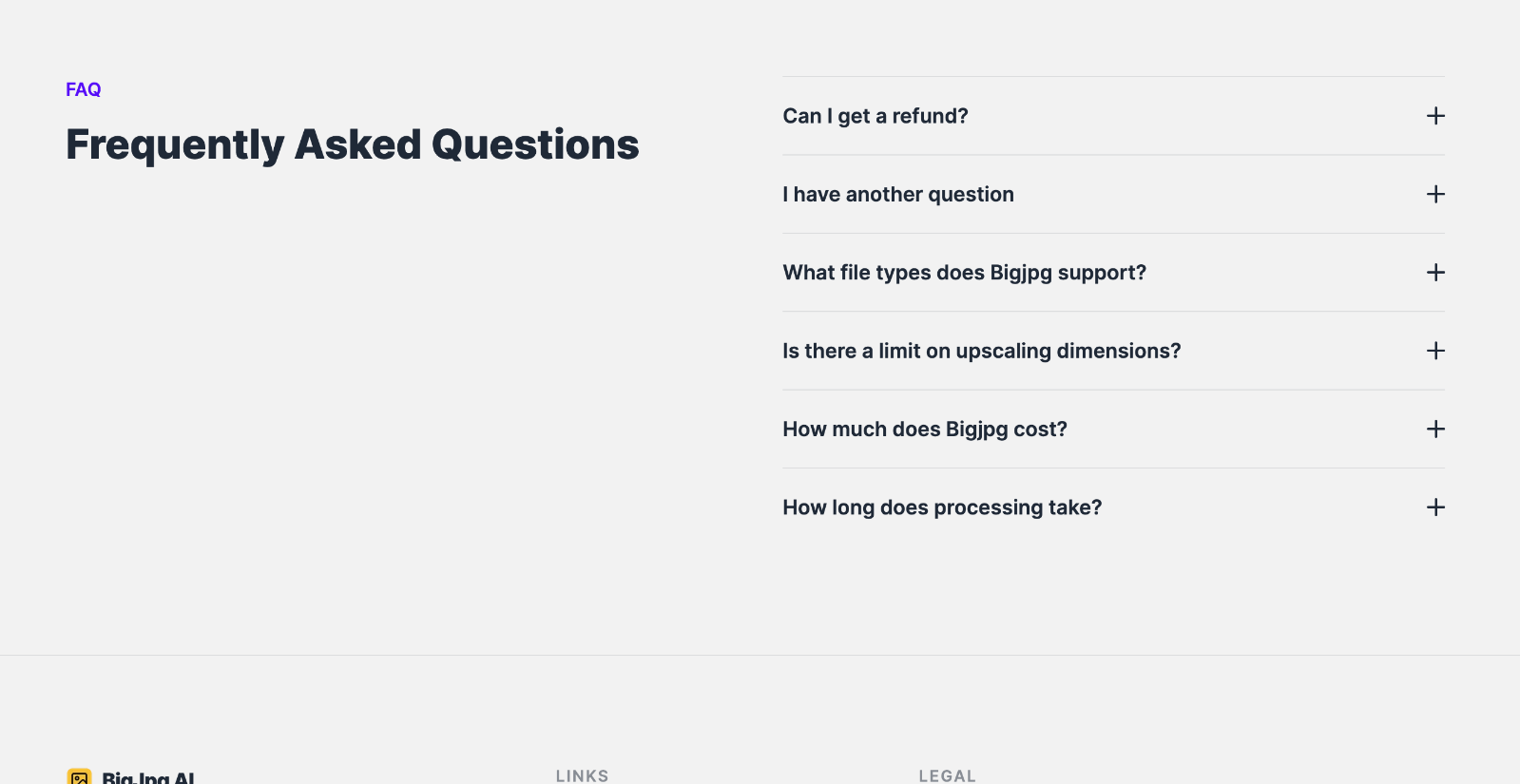Click the BigJpg AI brand name in footer
The image size is (1520, 784).
(x=148, y=778)
